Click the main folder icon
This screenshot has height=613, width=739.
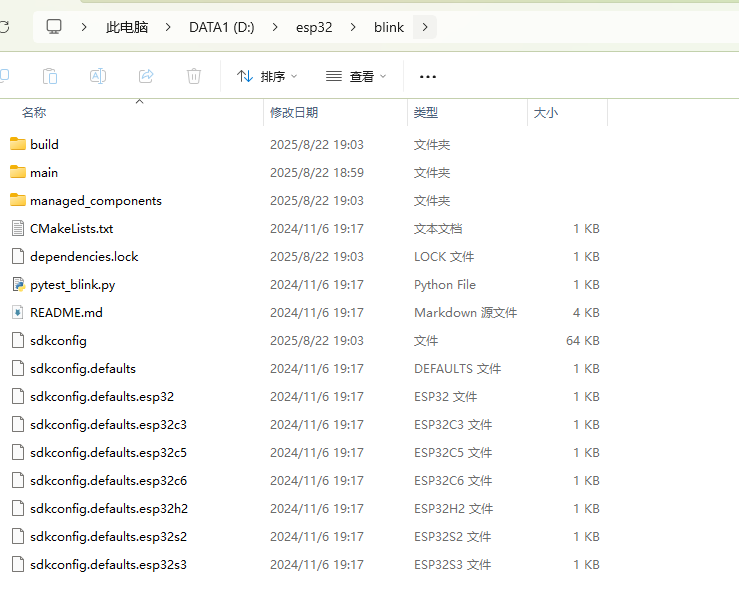point(18,172)
